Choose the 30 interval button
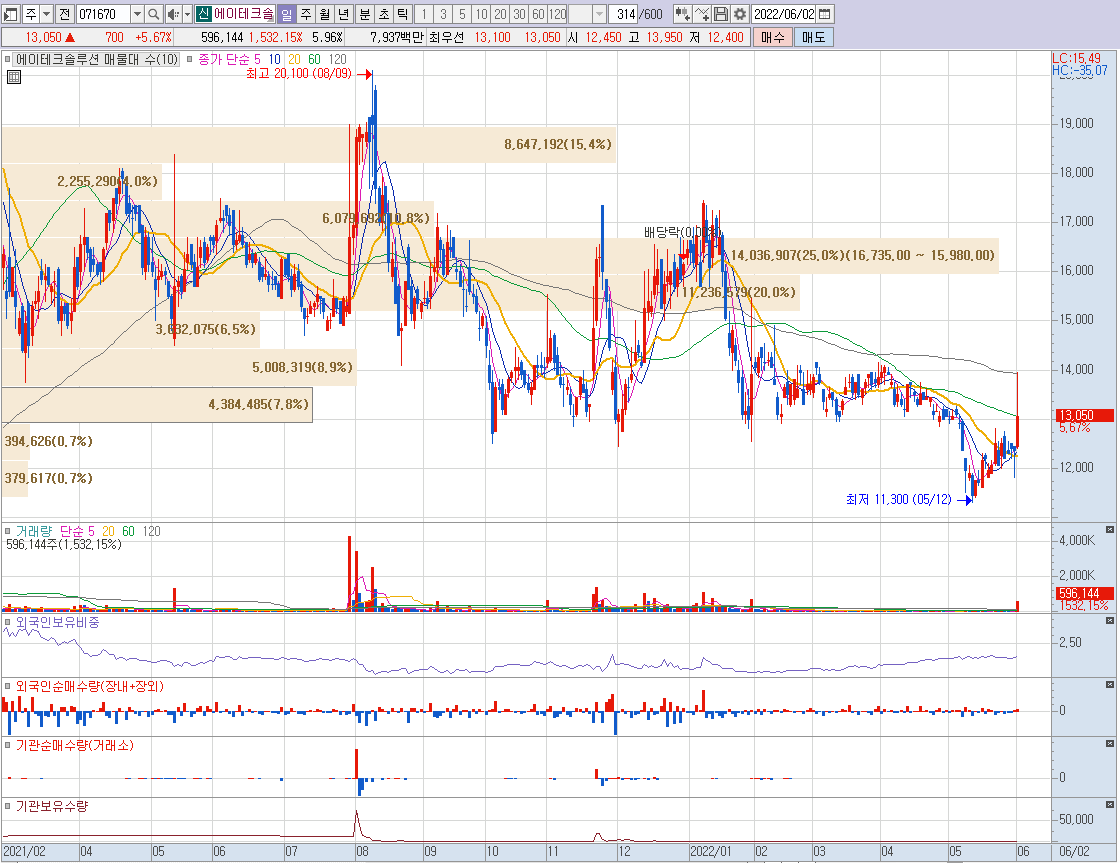 (519, 14)
